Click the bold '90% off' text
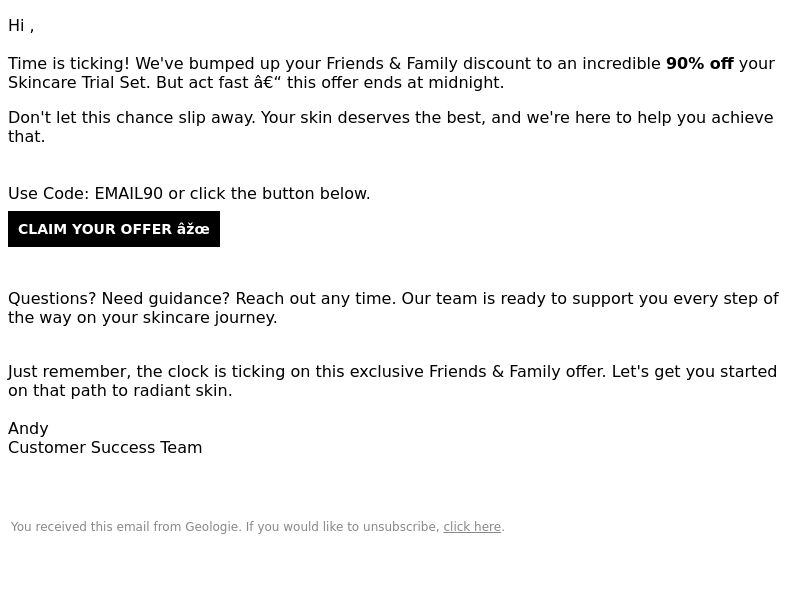Viewport: 800px width, 600px height. 699,63
